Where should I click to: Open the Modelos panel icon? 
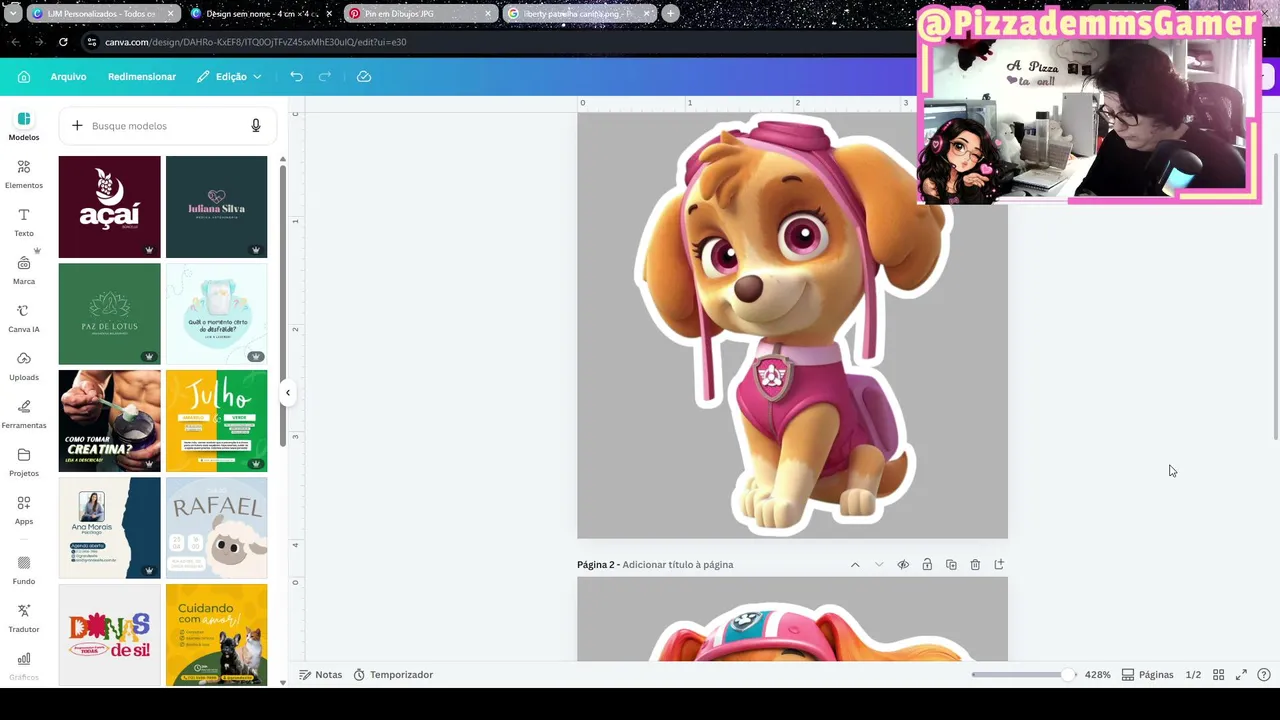click(x=24, y=126)
